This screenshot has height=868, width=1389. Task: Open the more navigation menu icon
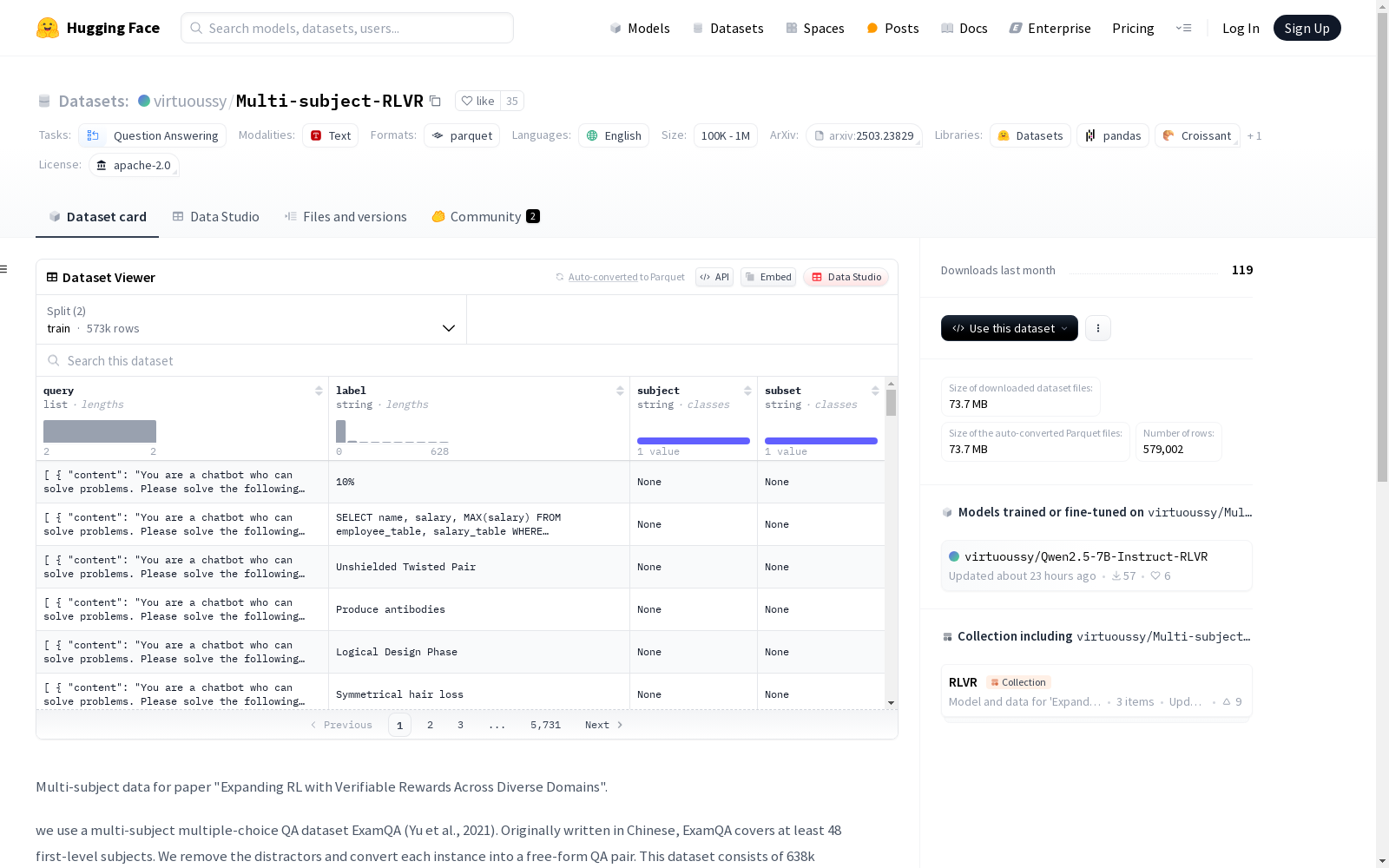point(1183,28)
